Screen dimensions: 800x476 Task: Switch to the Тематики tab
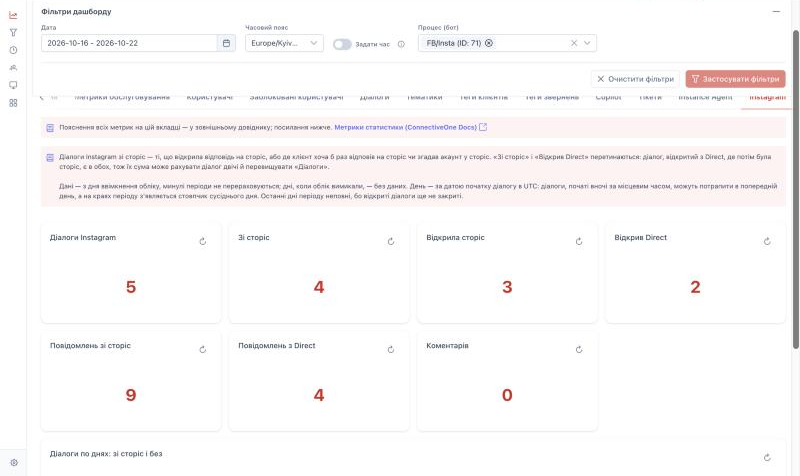pyautogui.click(x=424, y=97)
